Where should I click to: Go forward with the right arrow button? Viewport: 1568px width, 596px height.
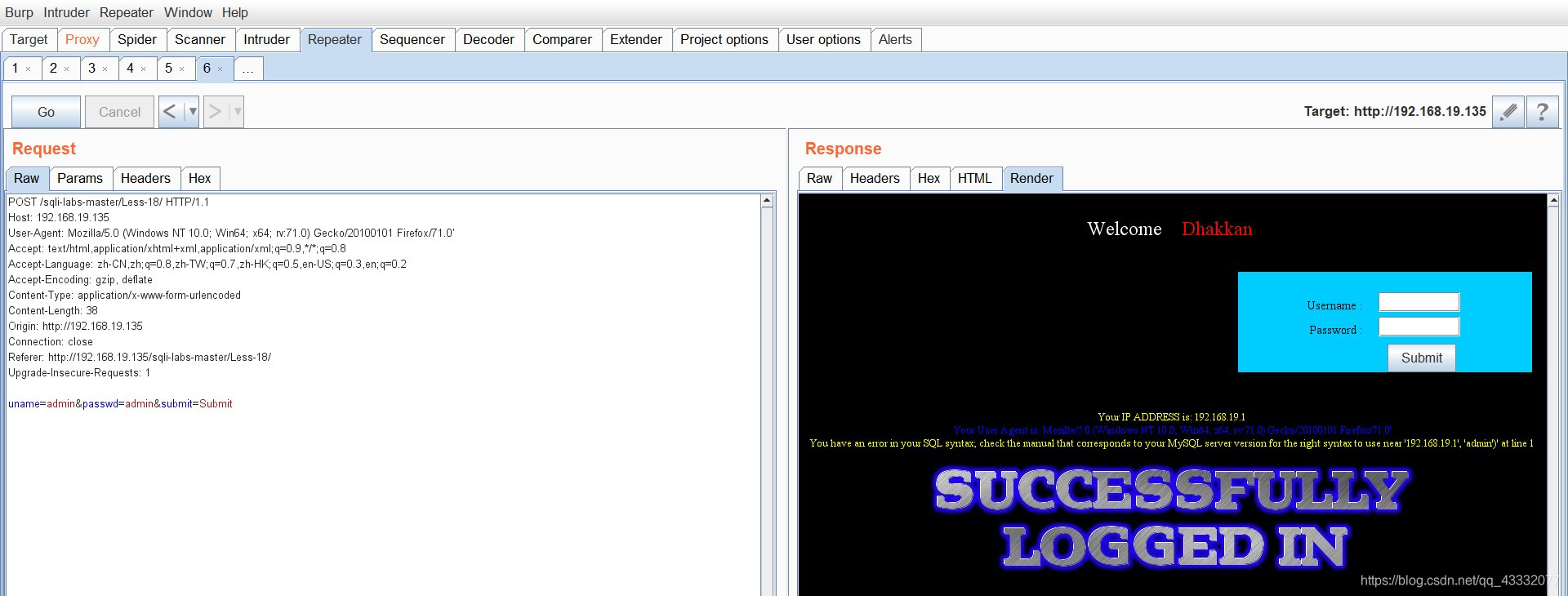(215, 112)
